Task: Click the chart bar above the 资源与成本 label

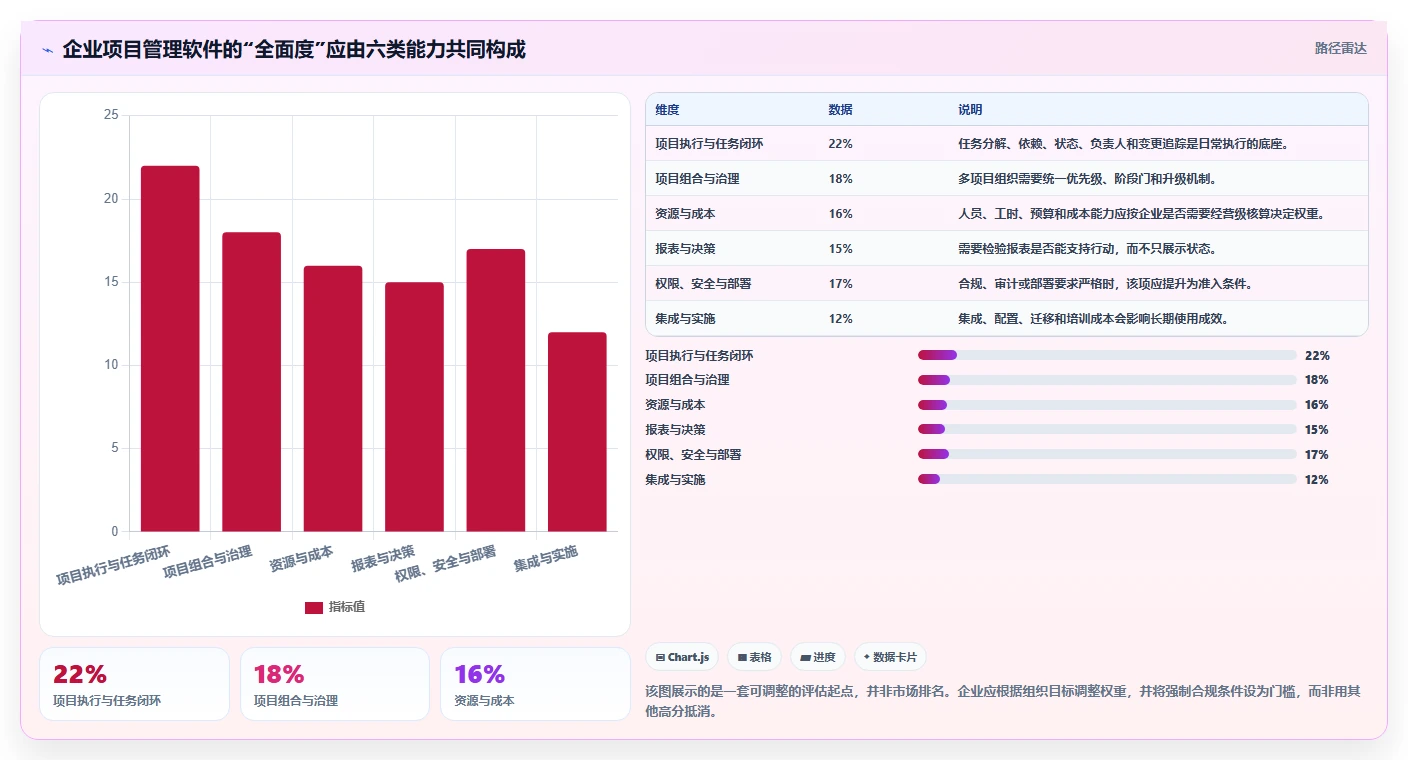Action: (x=333, y=398)
